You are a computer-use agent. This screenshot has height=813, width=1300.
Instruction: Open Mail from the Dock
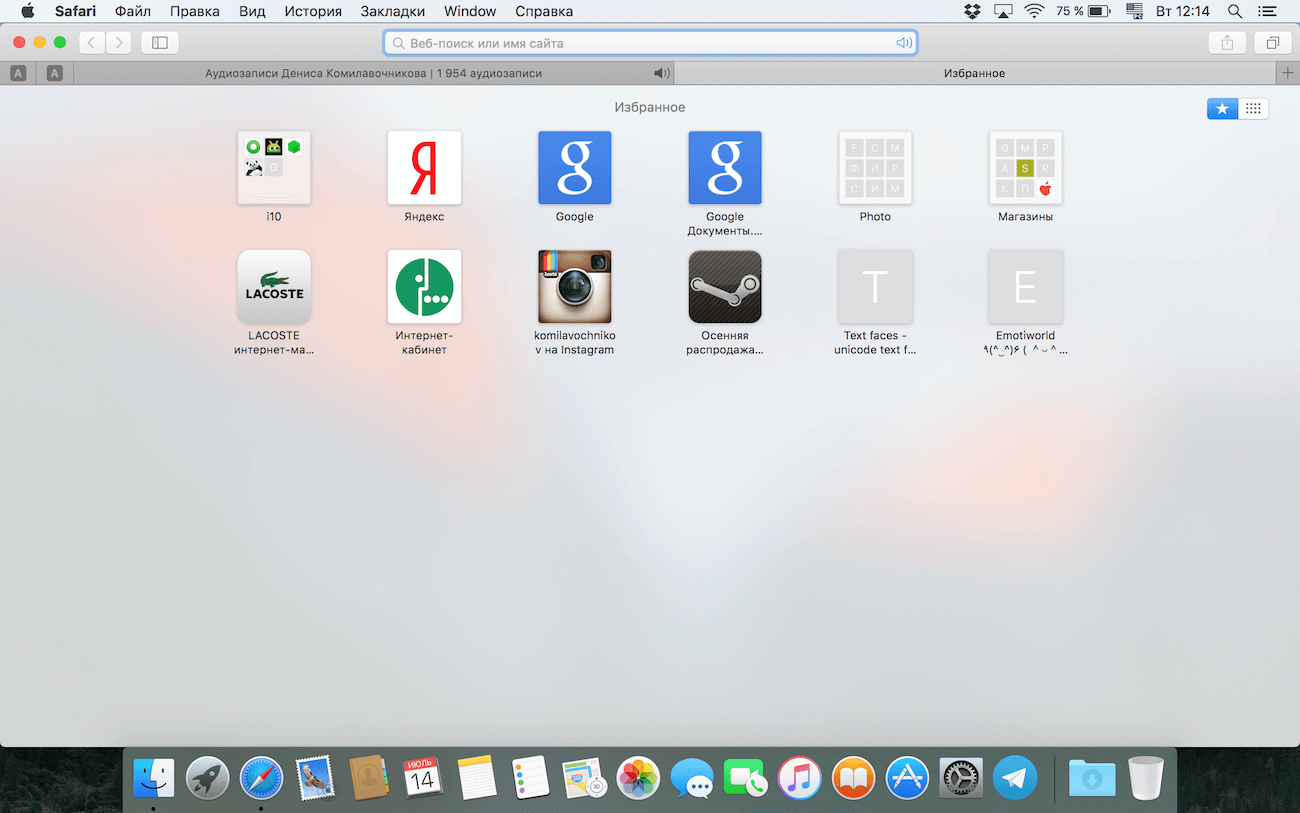point(315,777)
